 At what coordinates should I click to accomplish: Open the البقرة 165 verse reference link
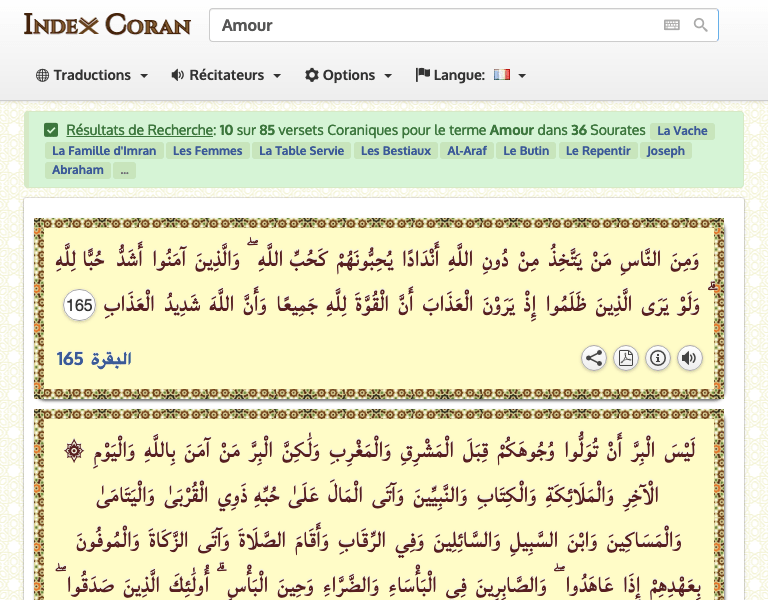(94, 358)
